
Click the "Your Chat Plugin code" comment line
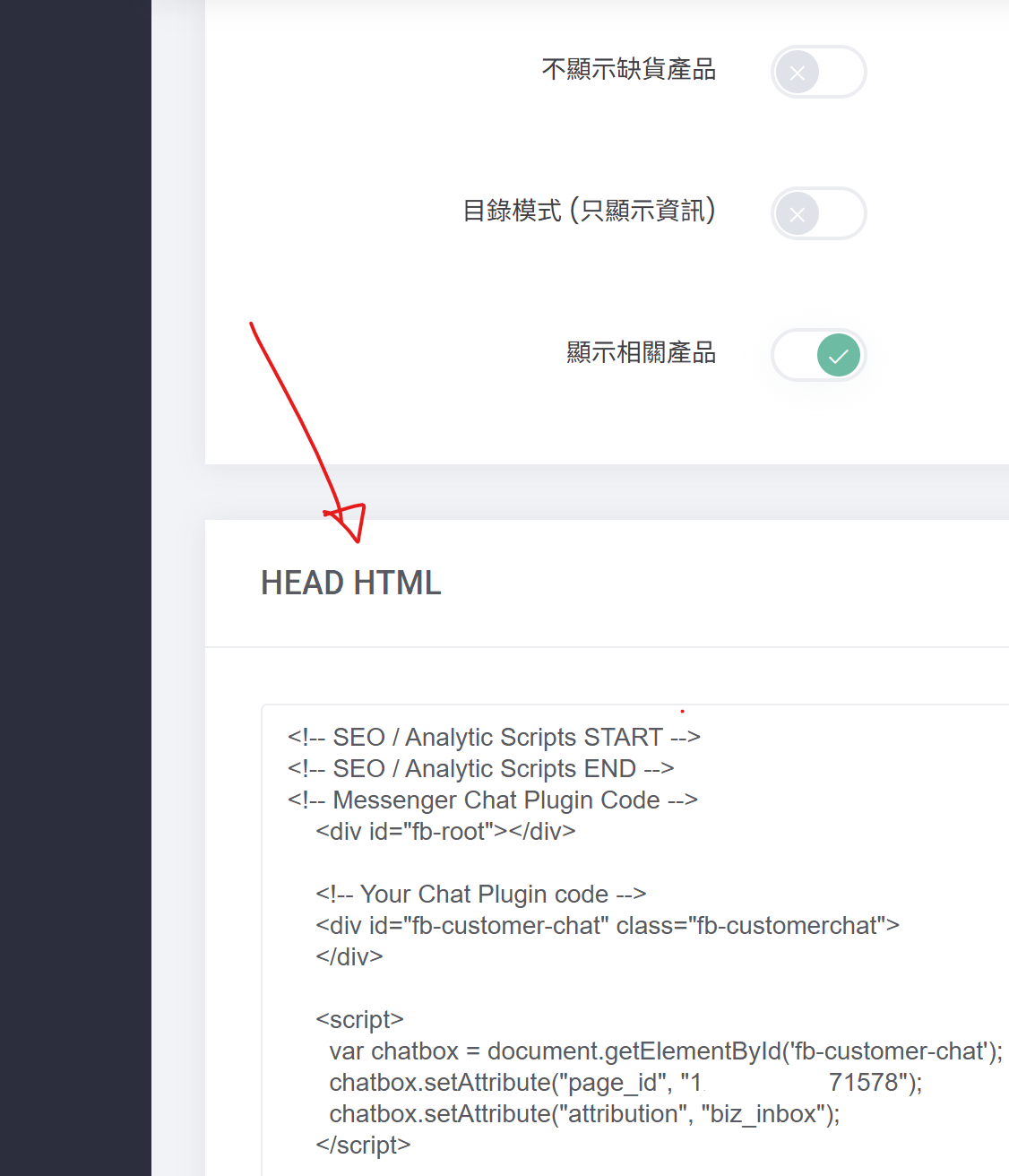point(480,894)
